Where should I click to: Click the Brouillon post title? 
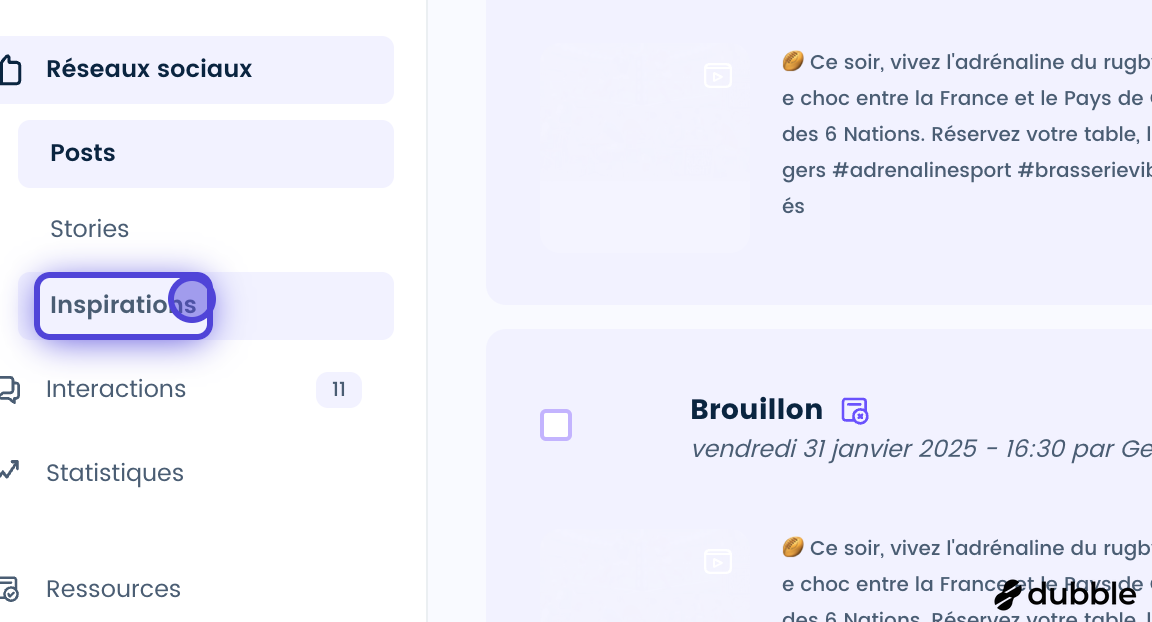tap(757, 410)
